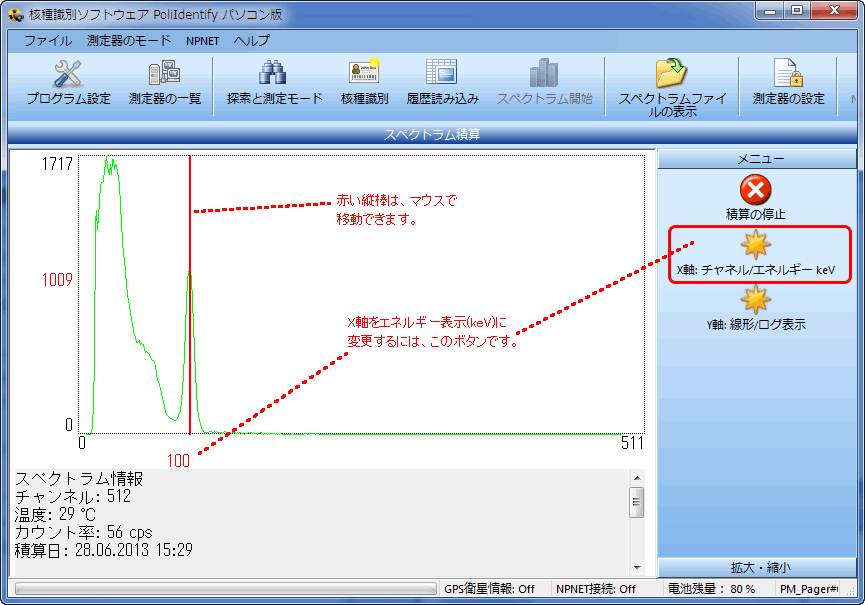
Task: Click the スペクトラム積算 title bar
Action: (x=432, y=134)
